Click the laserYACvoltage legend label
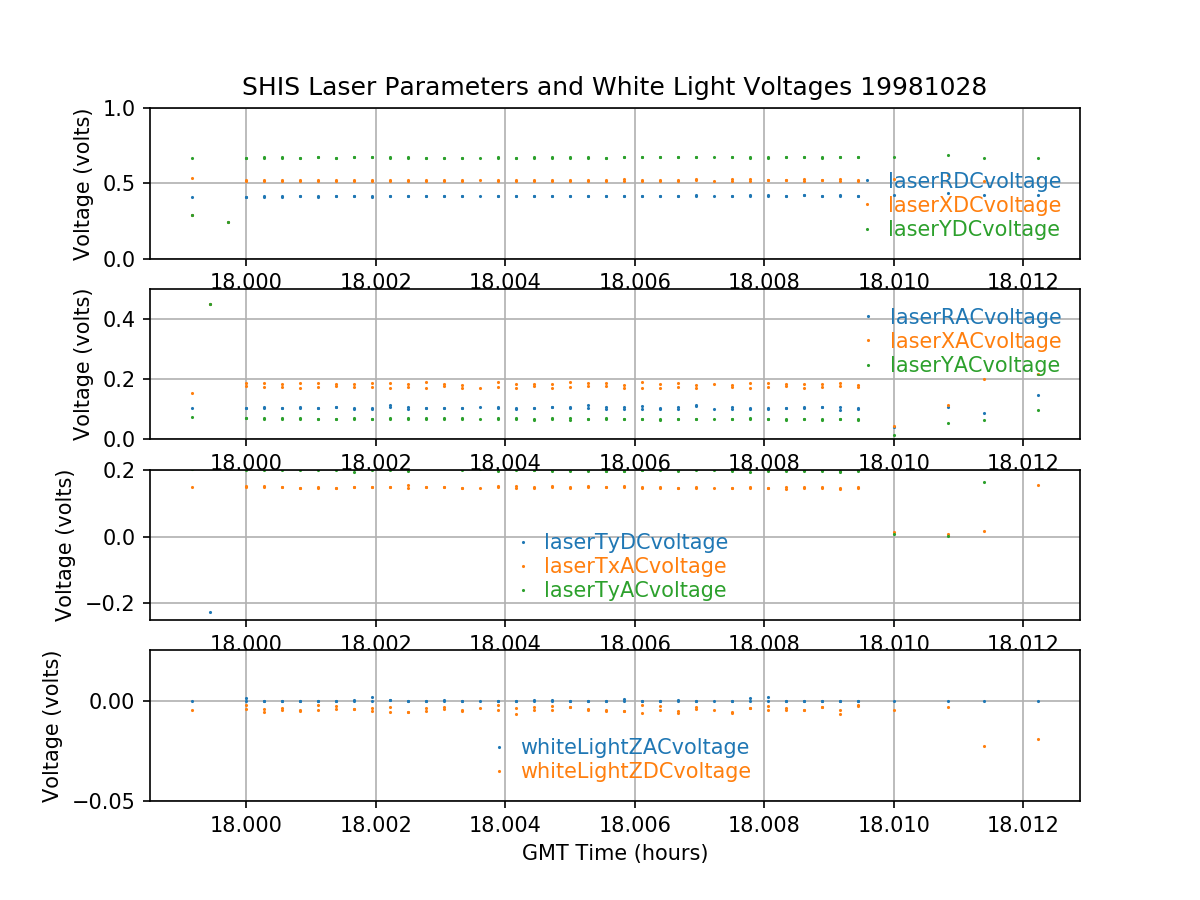The image size is (1200, 900). (x=974, y=365)
